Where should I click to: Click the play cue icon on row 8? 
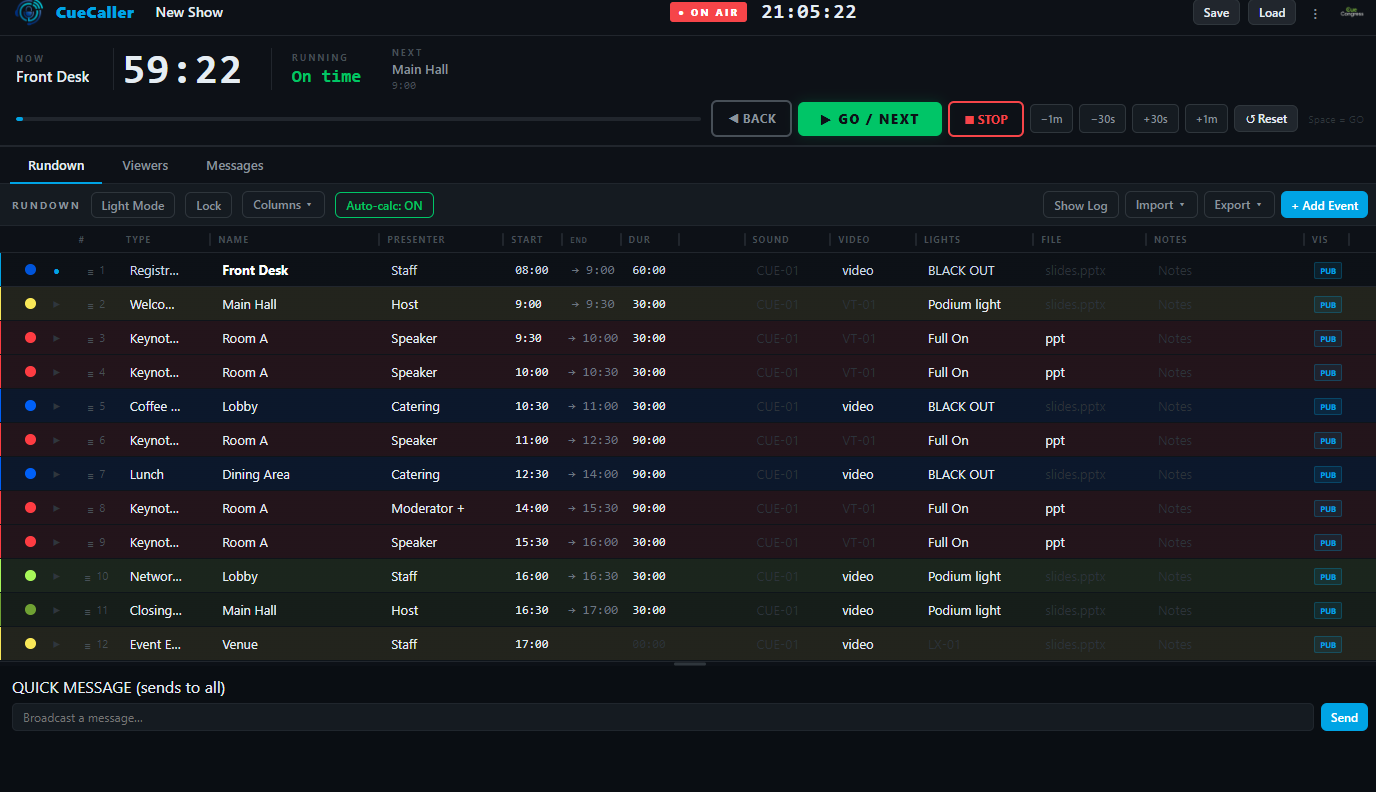(x=56, y=508)
